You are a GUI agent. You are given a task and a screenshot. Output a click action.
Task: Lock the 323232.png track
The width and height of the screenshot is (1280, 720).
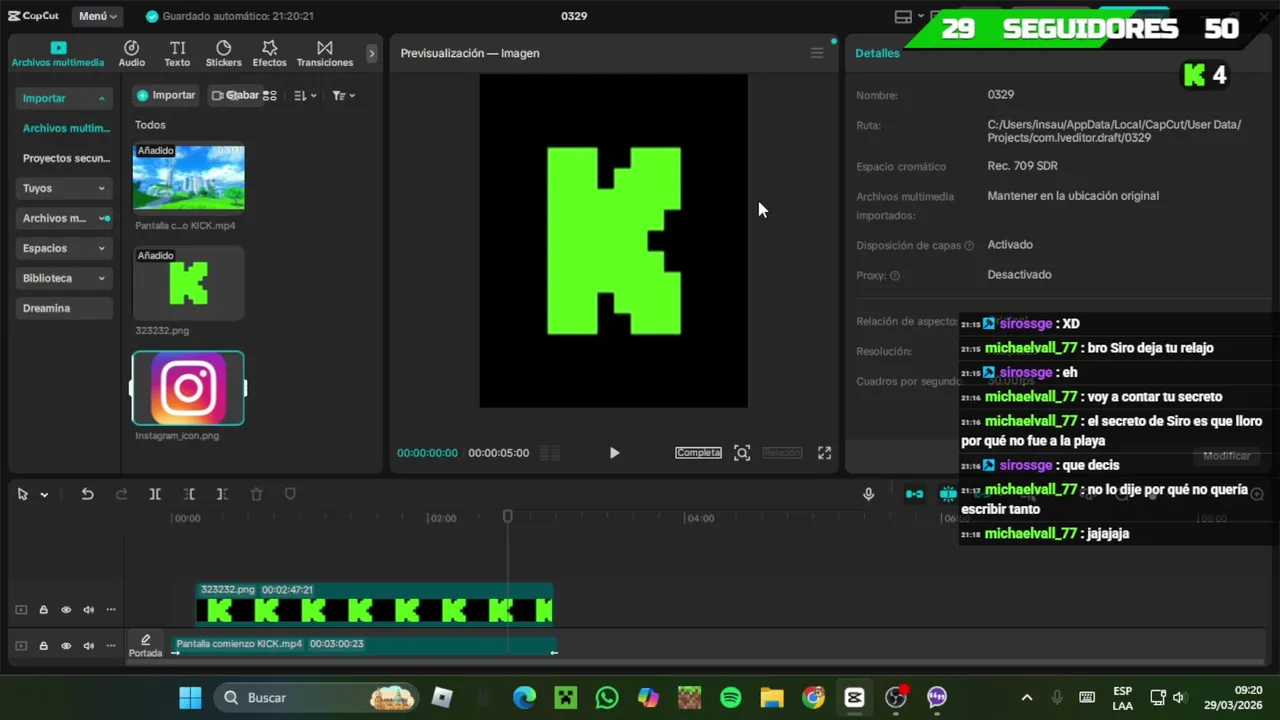tap(43, 610)
